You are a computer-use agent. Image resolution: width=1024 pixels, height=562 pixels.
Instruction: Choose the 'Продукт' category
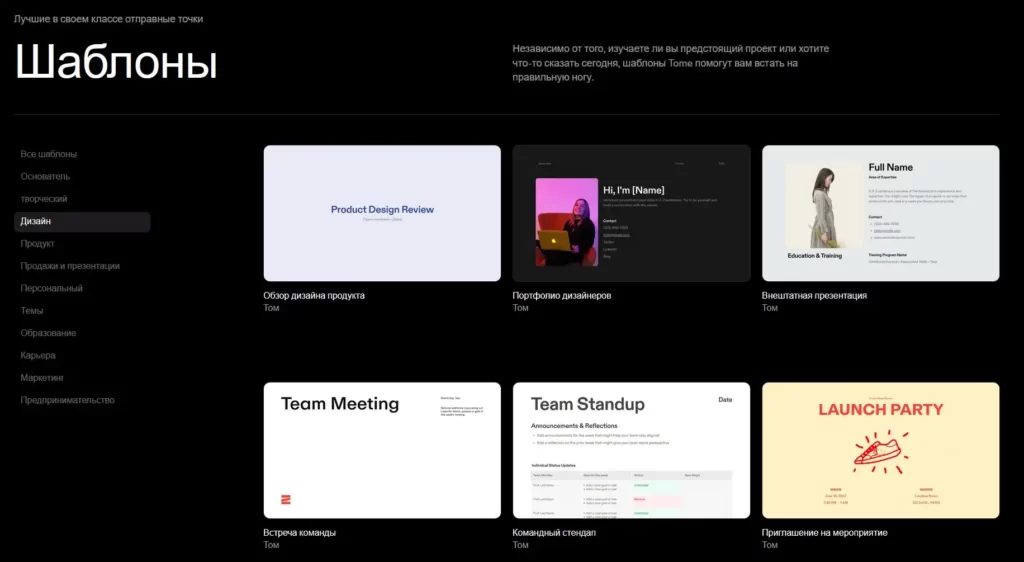point(37,243)
